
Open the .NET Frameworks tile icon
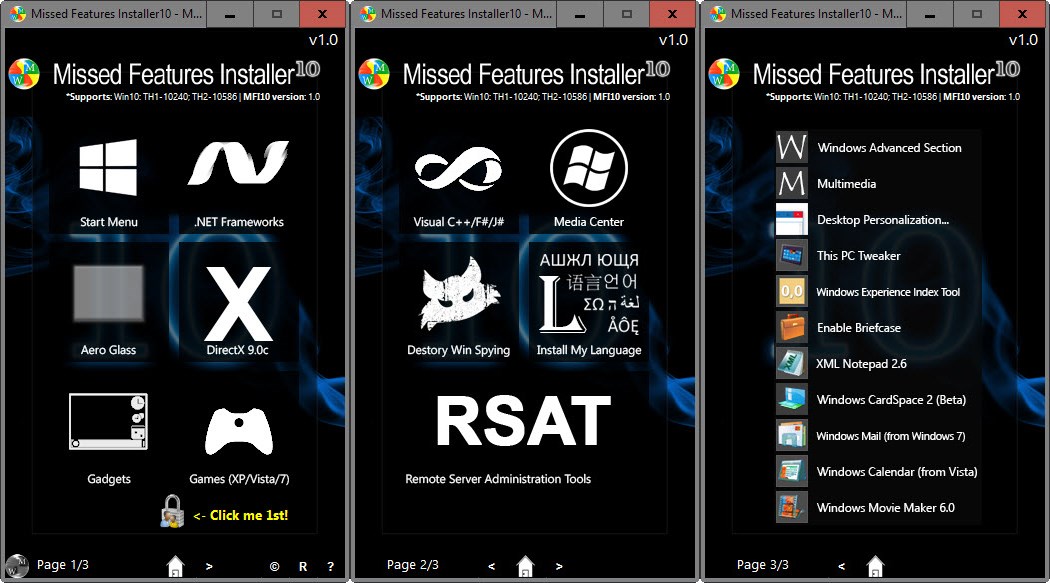238,163
